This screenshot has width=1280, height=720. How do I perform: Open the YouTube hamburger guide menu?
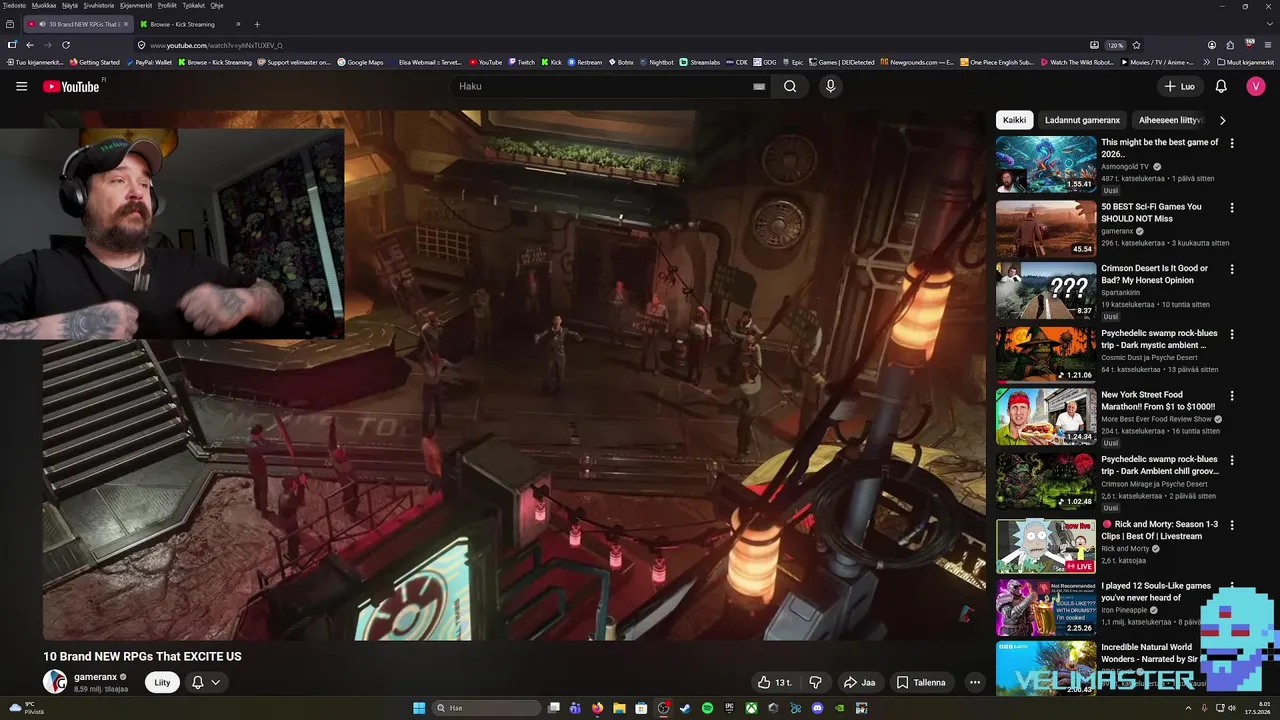coord(21,86)
